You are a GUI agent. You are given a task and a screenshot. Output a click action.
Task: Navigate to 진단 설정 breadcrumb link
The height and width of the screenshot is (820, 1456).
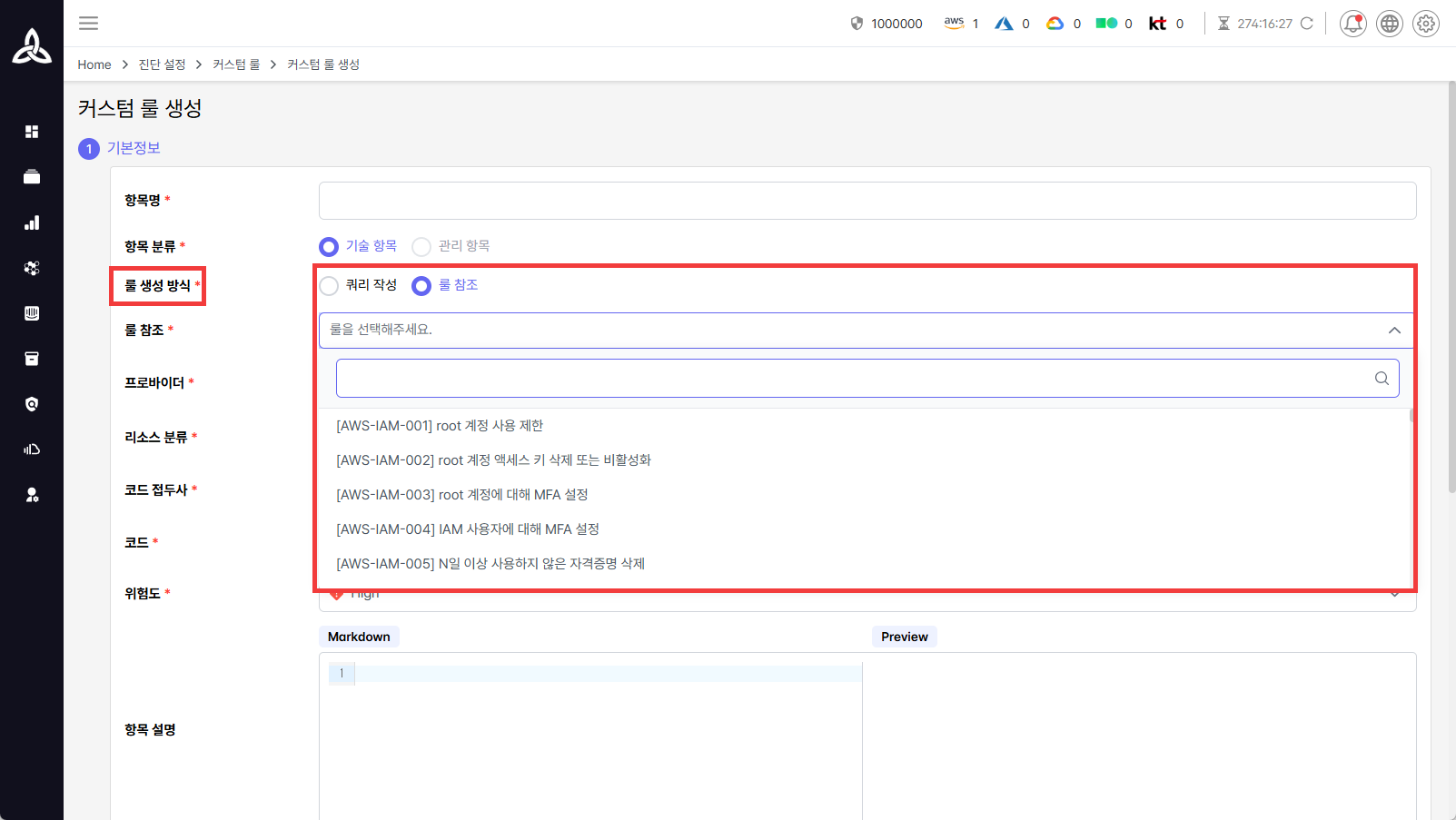pos(162,64)
